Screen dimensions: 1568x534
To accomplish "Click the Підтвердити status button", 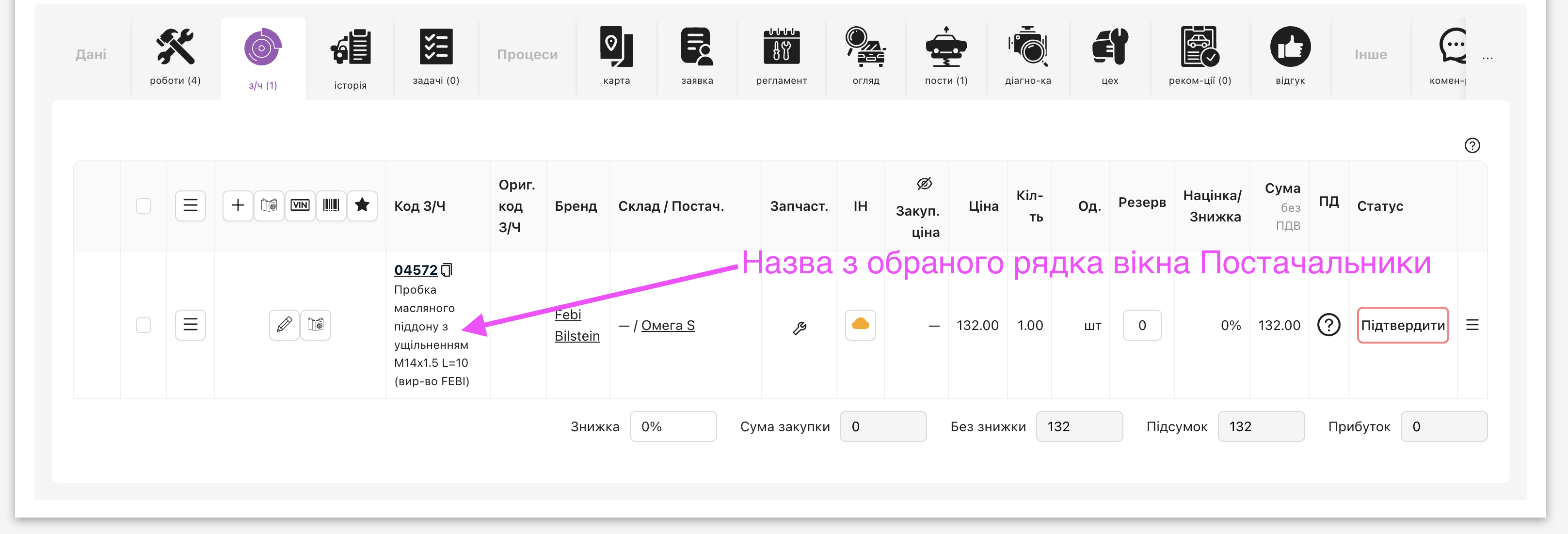I will pos(1403,325).
